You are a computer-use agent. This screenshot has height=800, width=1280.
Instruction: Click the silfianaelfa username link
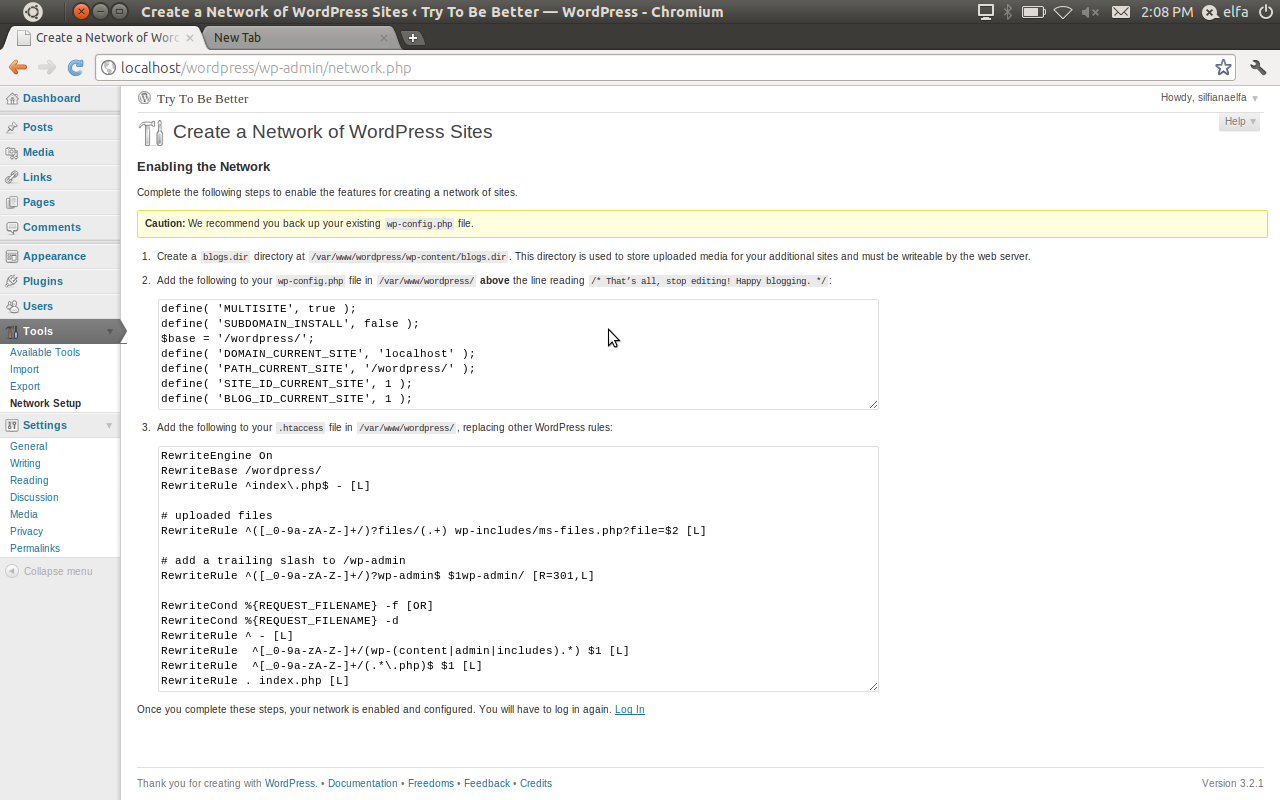[x=1222, y=98]
